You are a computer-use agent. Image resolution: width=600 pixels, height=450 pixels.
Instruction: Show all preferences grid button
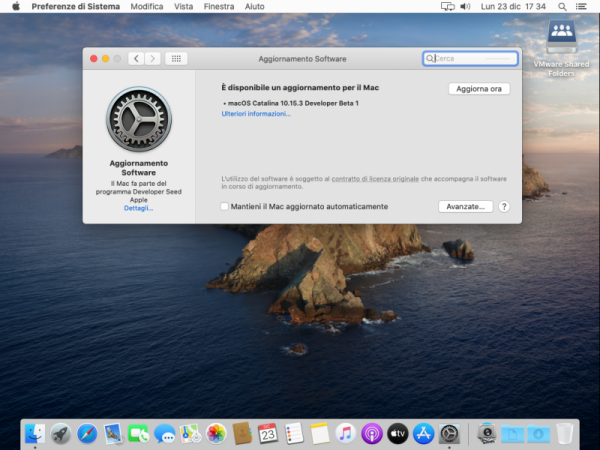click(176, 59)
